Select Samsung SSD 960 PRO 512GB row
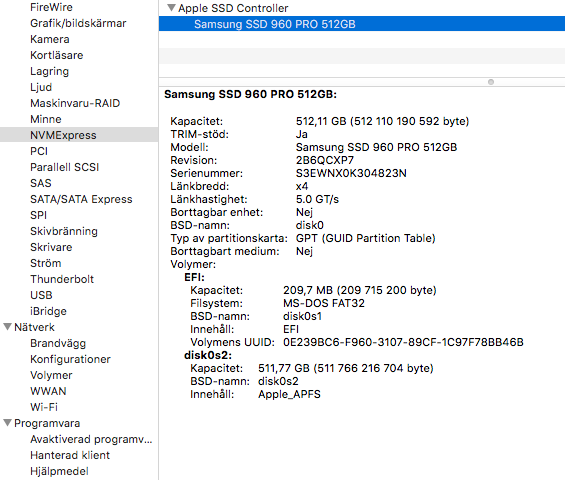 362,24
